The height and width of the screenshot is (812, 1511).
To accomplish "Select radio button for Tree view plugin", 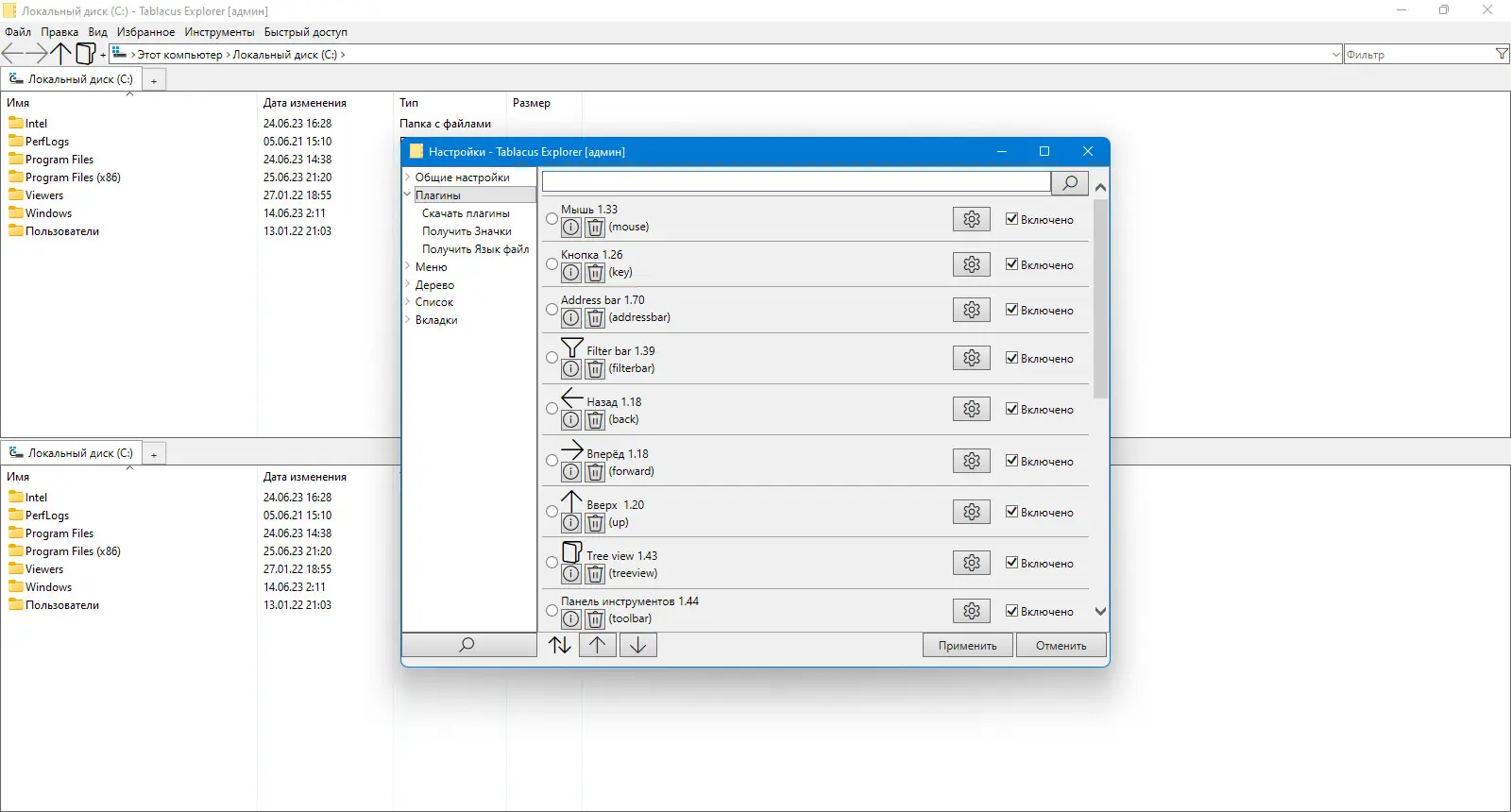I will coord(552,563).
